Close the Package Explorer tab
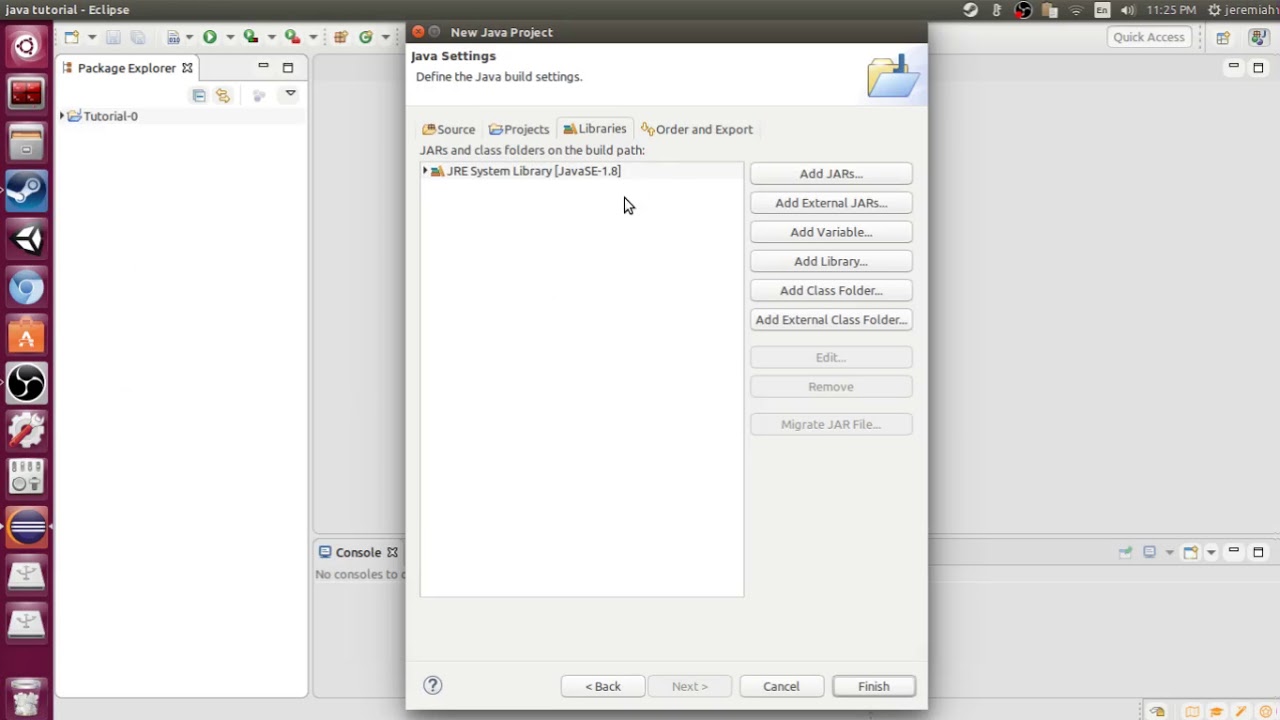Viewport: 1280px width, 720px height. click(187, 68)
